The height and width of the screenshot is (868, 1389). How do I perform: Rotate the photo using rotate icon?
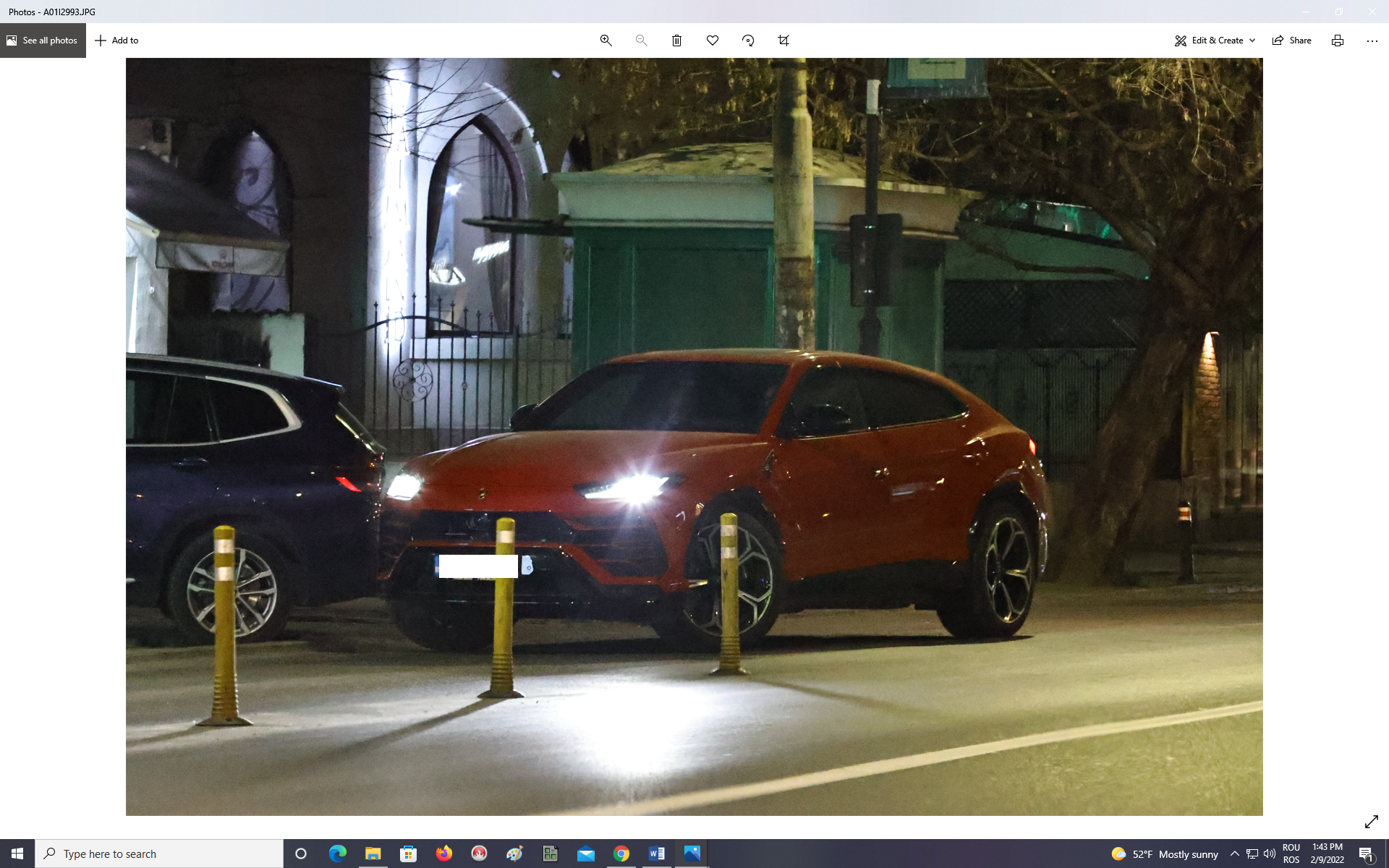(x=748, y=41)
